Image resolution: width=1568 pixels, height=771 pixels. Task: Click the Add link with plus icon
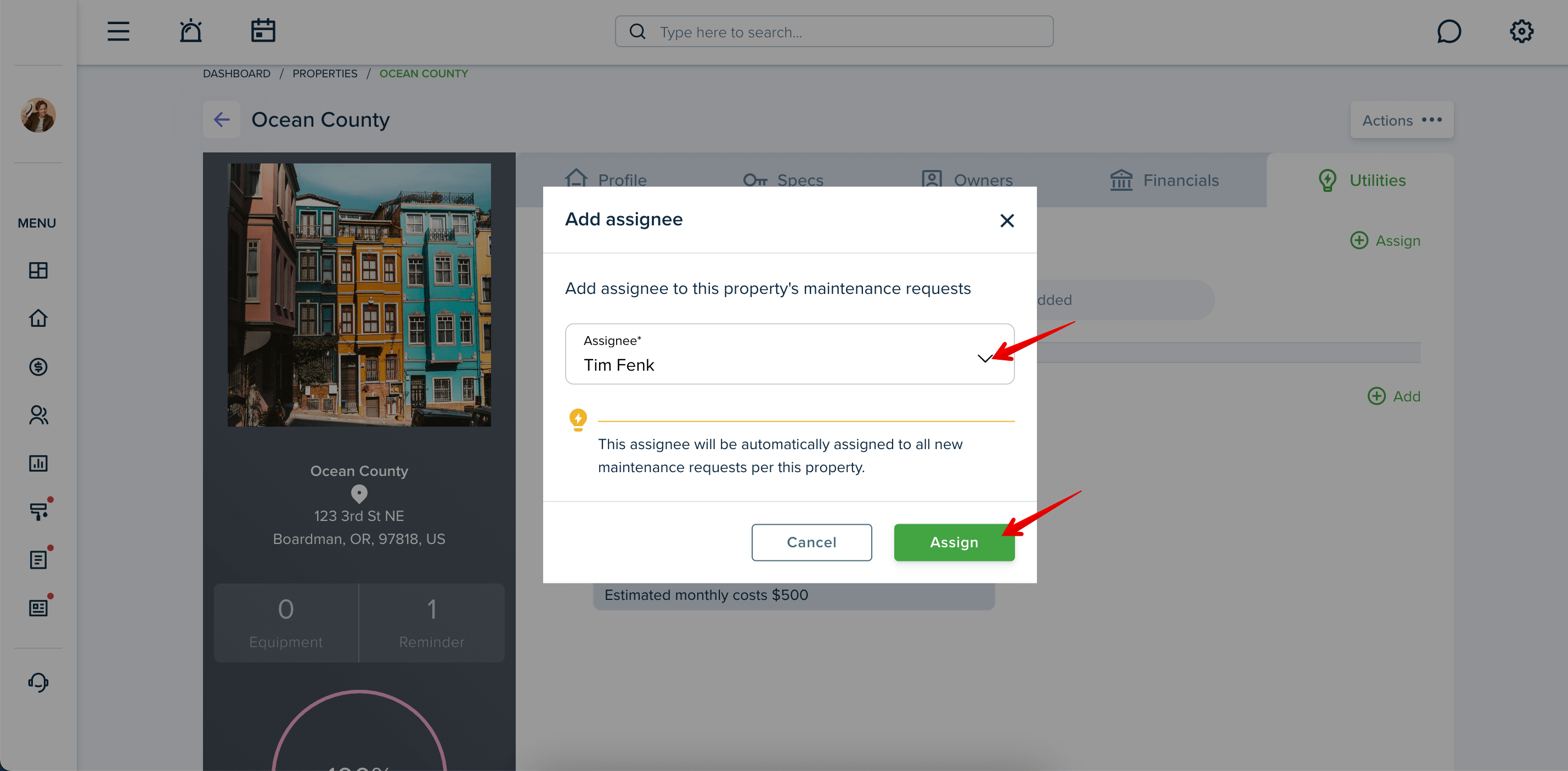coord(1394,395)
